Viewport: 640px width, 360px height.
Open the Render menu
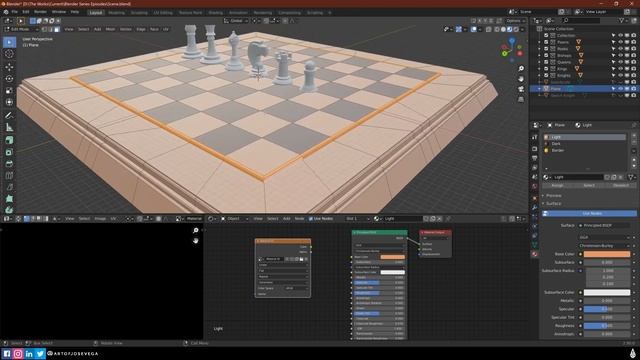(40, 12)
